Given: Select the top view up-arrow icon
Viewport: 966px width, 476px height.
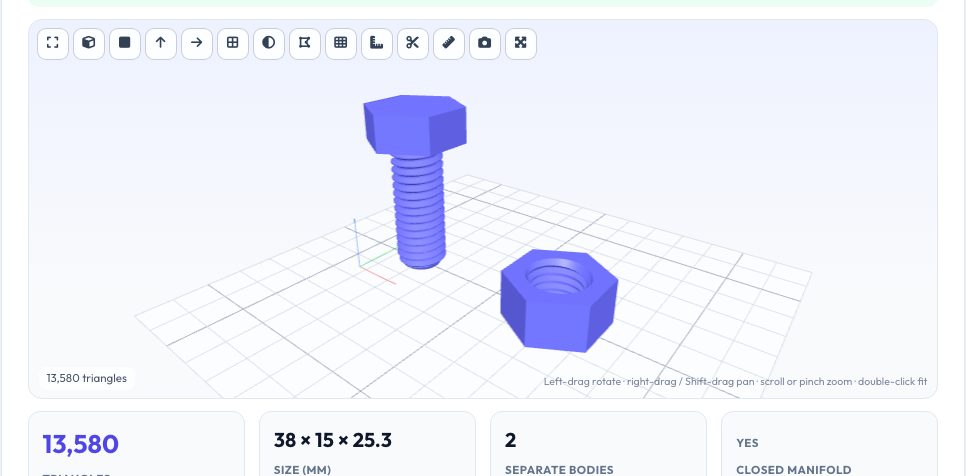Looking at the screenshot, I should click(x=161, y=43).
